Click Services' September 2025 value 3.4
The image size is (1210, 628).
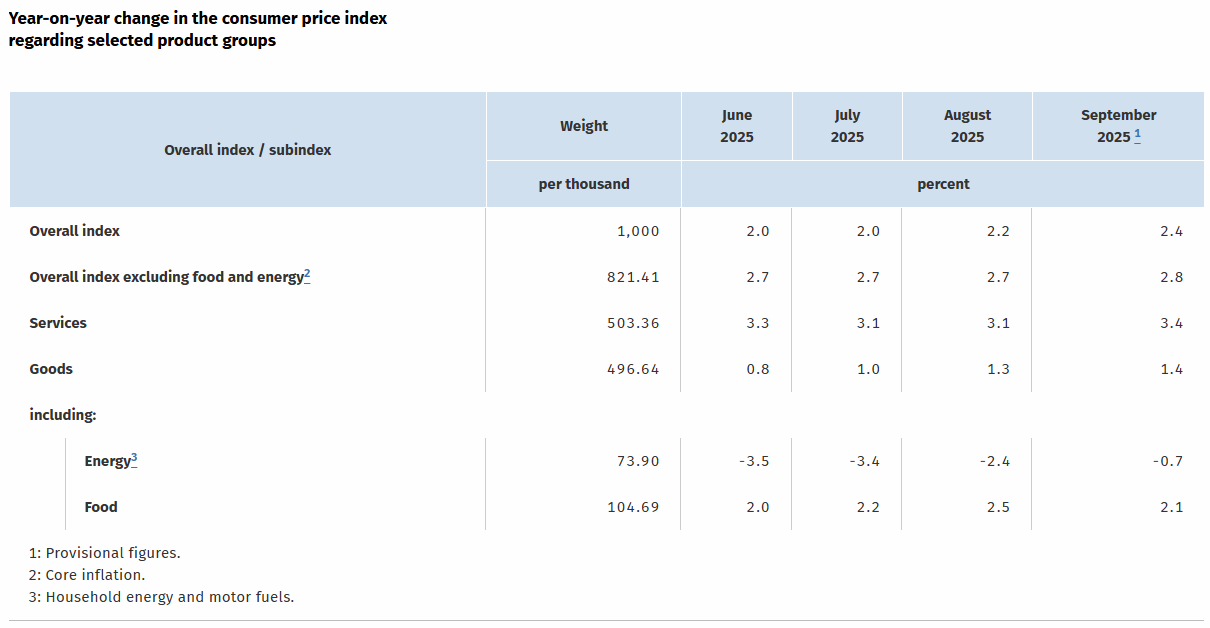point(1172,323)
